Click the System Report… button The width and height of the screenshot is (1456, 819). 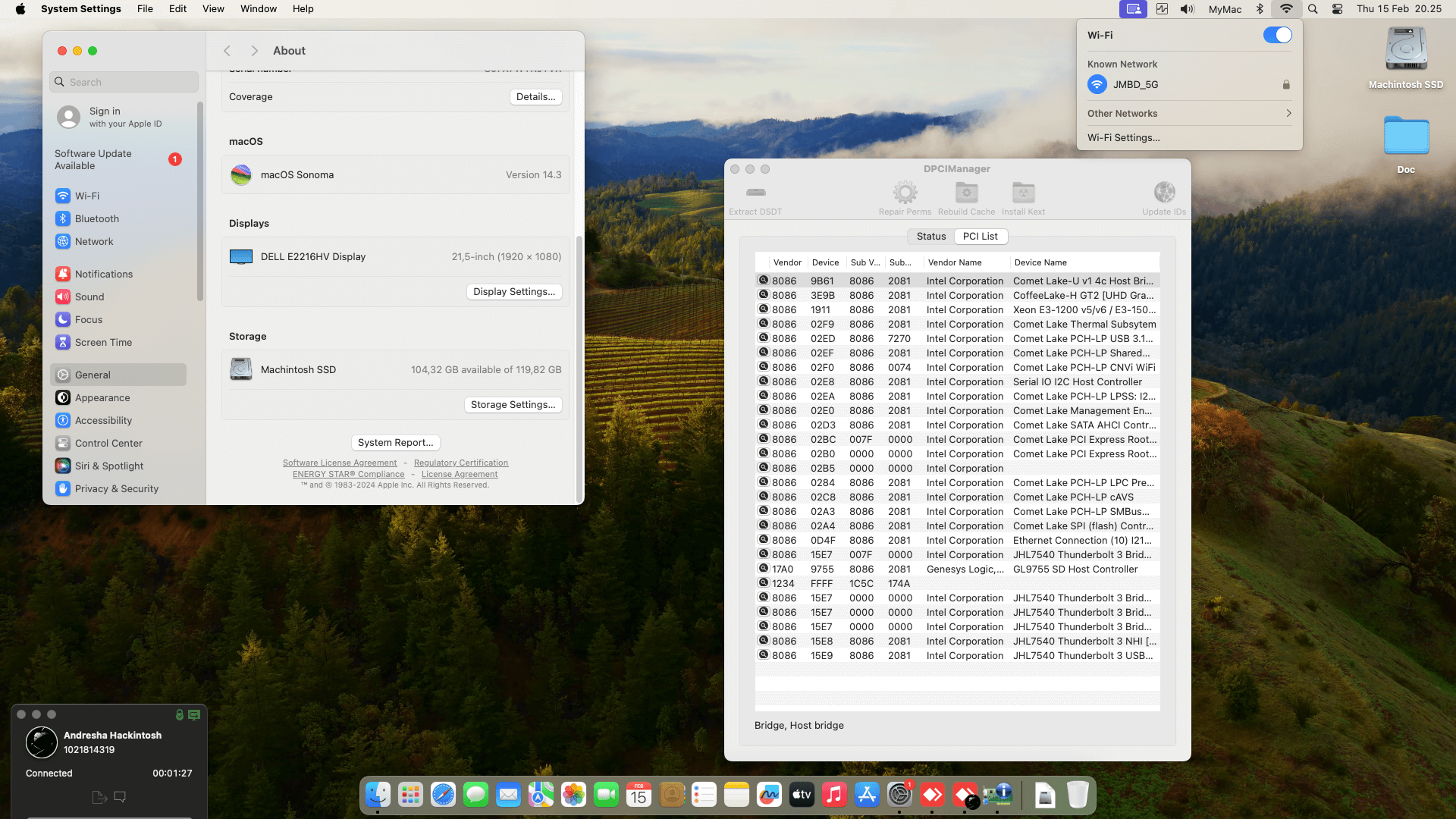pyautogui.click(x=396, y=443)
